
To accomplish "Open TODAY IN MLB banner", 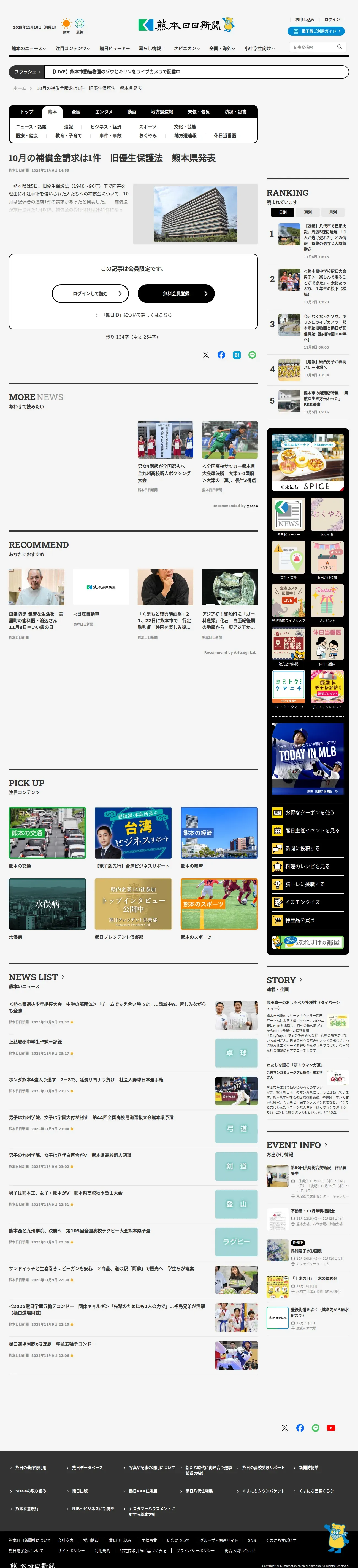I will point(308,758).
